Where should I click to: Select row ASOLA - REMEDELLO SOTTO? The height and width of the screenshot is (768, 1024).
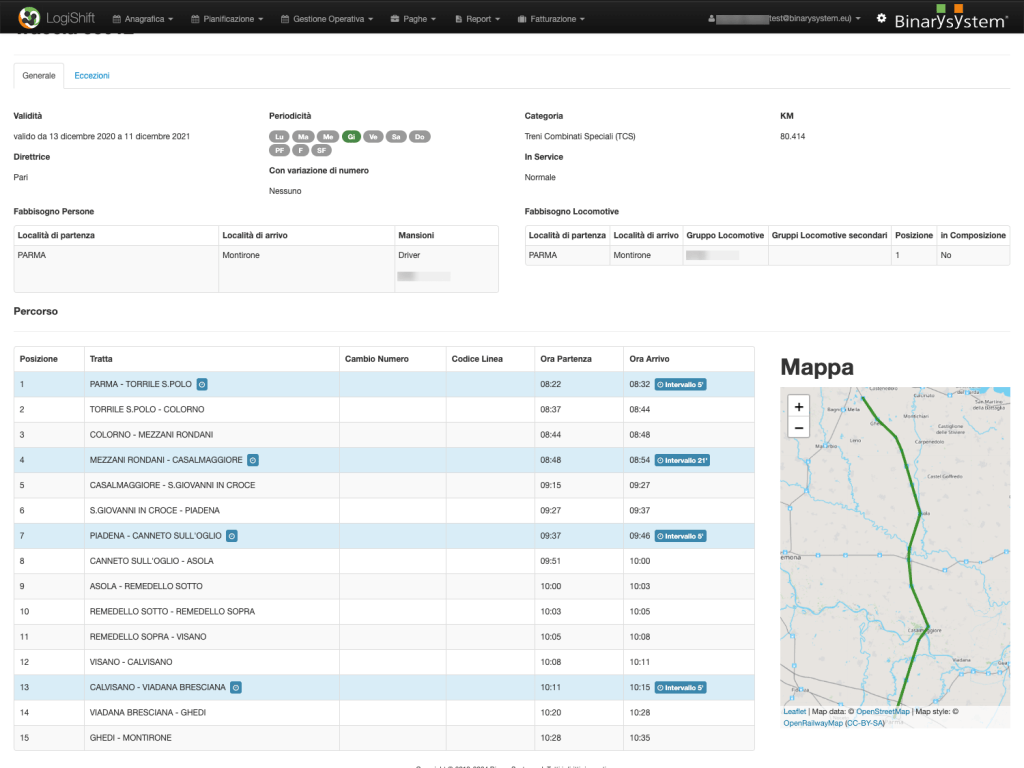pyautogui.click(x=384, y=586)
